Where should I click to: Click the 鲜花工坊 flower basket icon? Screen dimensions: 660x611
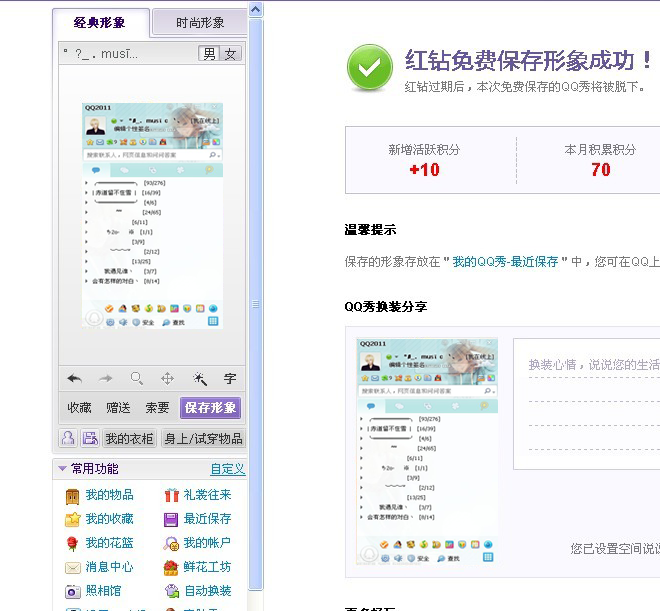point(171,568)
